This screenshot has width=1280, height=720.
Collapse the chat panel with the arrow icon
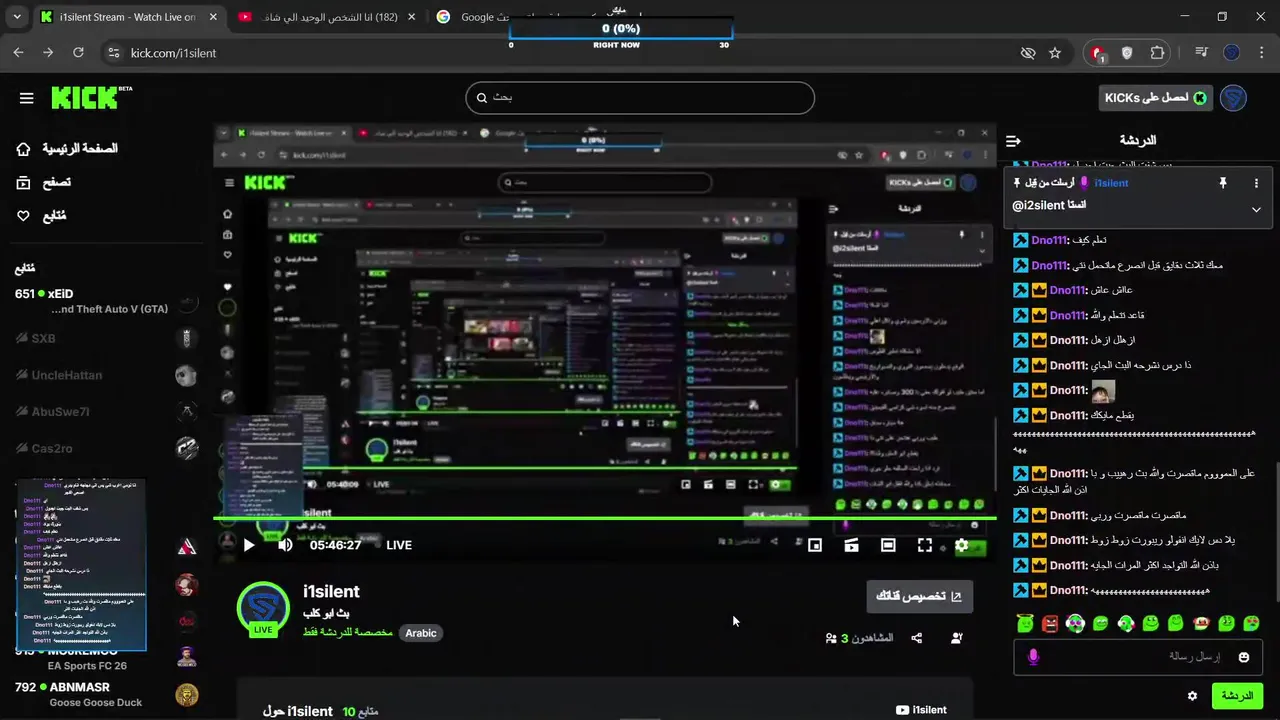click(1013, 141)
